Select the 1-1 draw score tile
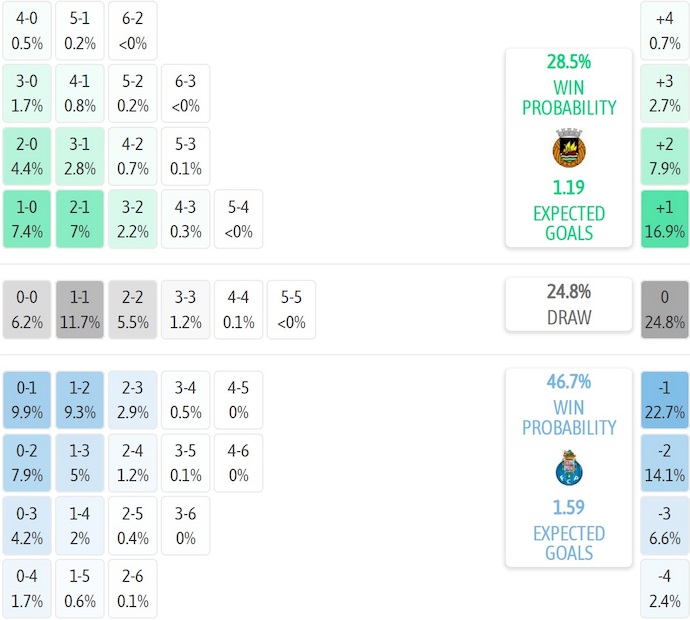Image resolution: width=690 pixels, height=620 pixels. 80,310
